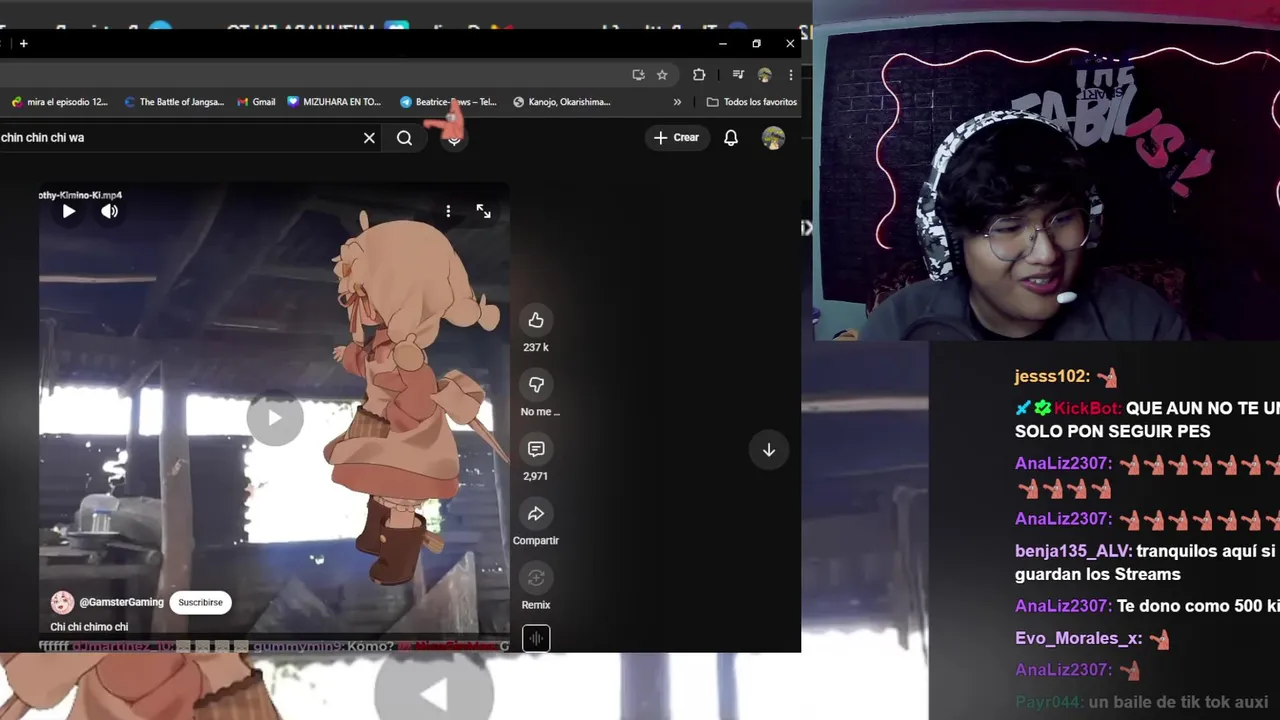Screen dimensions: 1280x720
Task: Click jess102 username in stream chat
Action: click(1052, 376)
